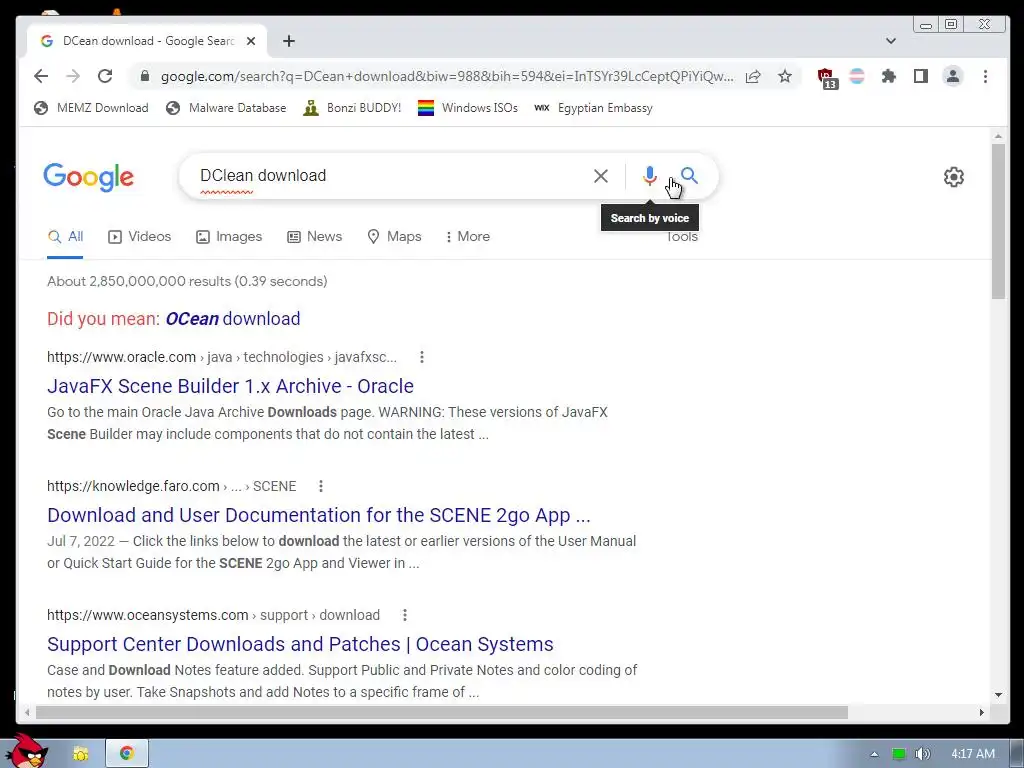Viewport: 1024px width, 768px height.
Task: Open options for the oceansystems.com result
Action: [405, 615]
